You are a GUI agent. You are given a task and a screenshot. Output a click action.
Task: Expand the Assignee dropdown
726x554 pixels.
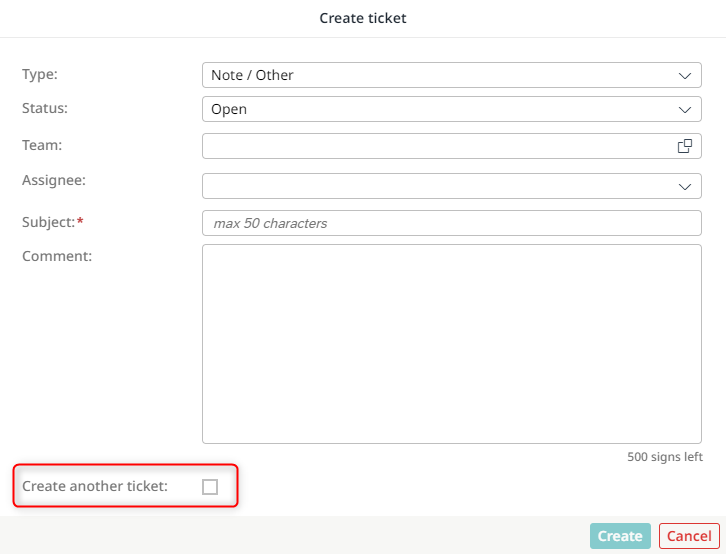[x=451, y=186]
